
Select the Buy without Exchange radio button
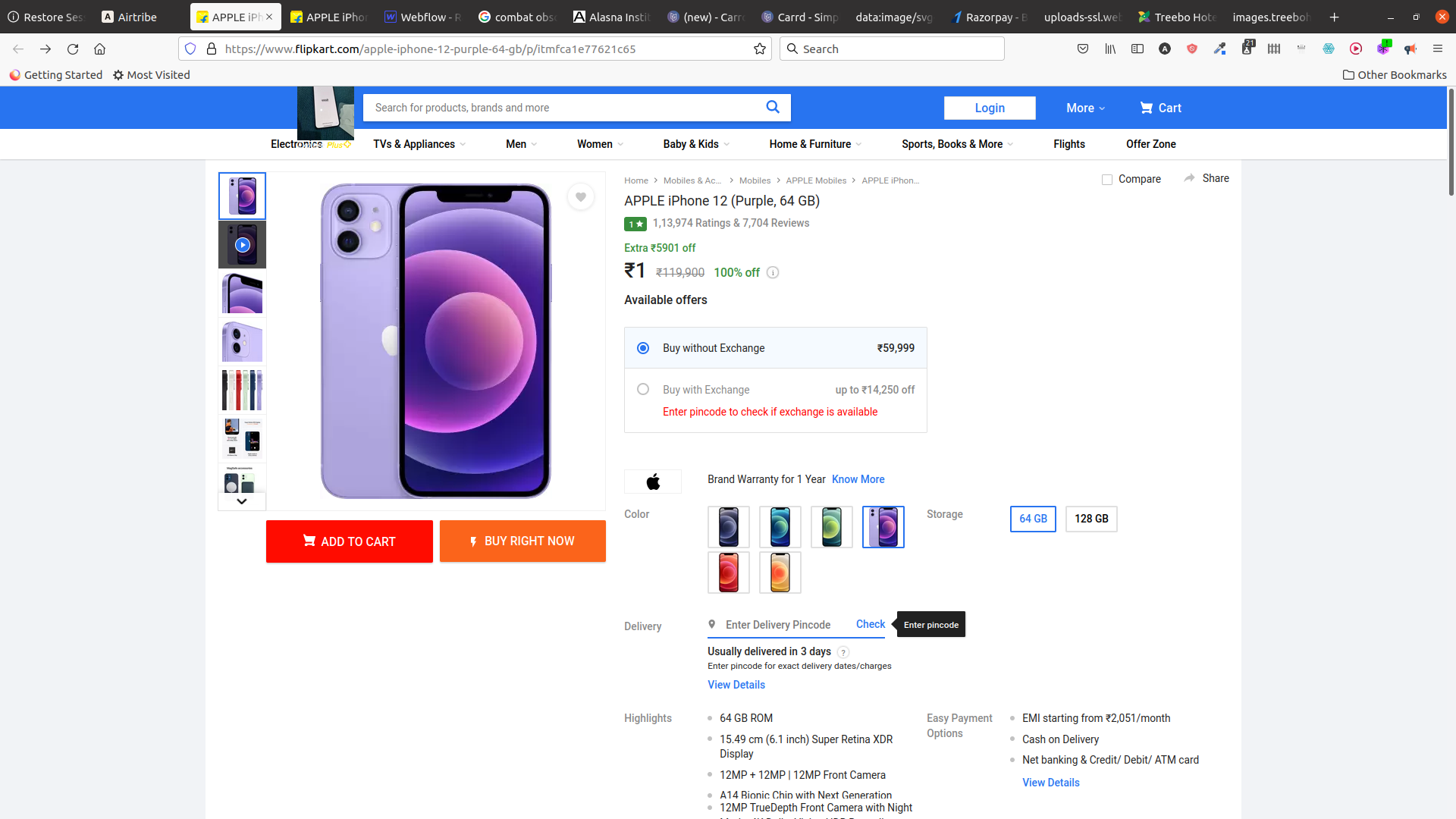coord(642,347)
